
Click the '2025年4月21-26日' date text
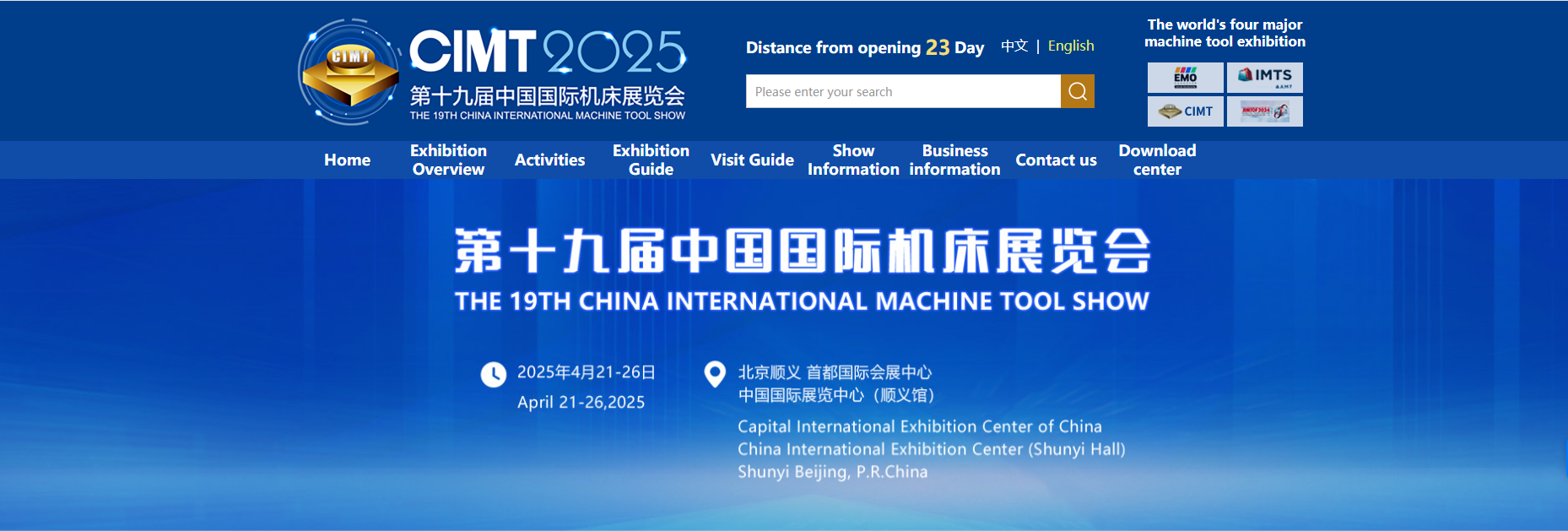587,372
